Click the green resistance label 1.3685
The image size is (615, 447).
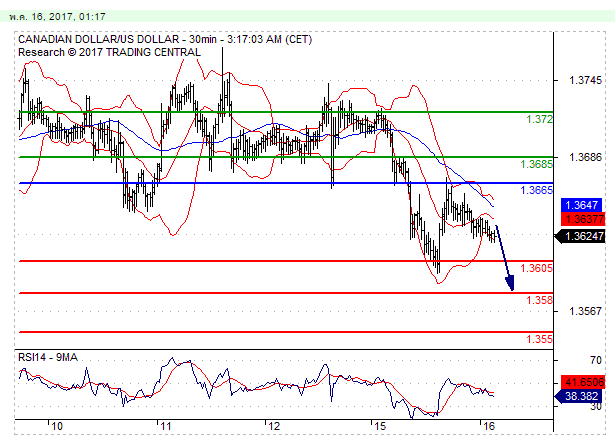(536, 164)
